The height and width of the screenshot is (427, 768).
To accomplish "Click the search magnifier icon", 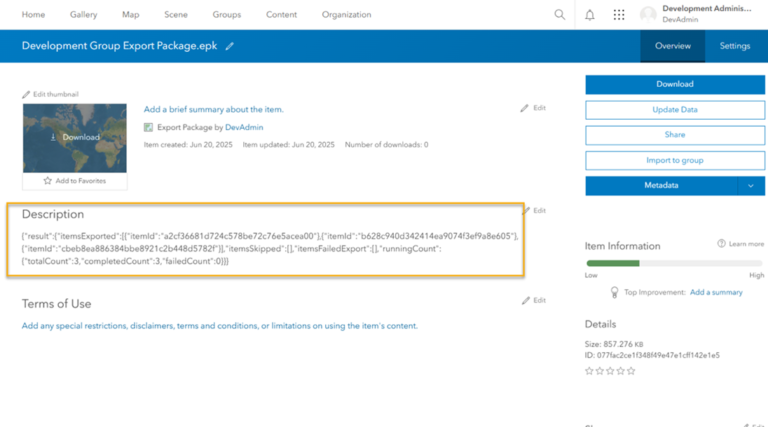I will (x=560, y=15).
